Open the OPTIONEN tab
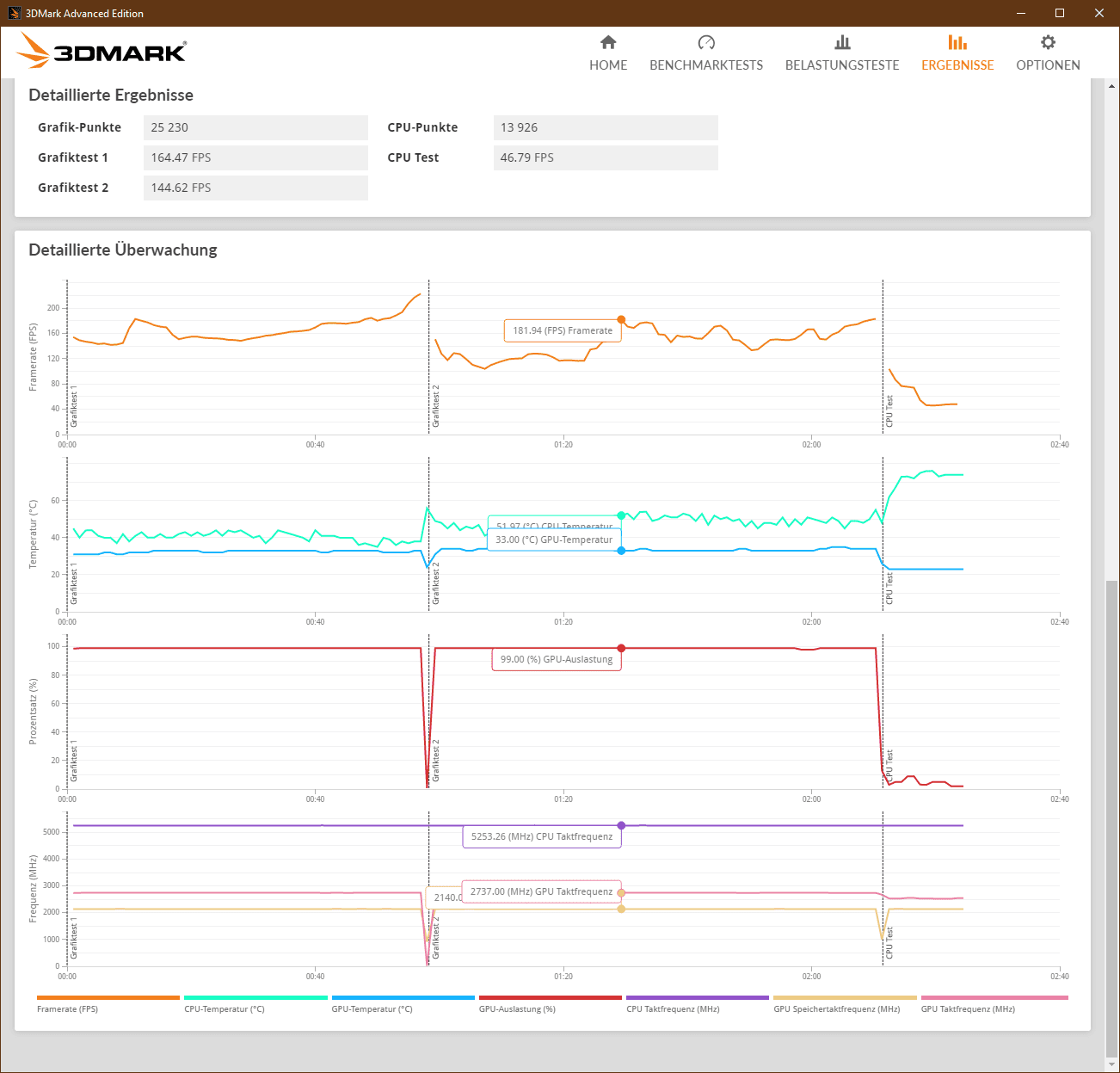Screen dimensions: 1120x1073 click(1048, 53)
